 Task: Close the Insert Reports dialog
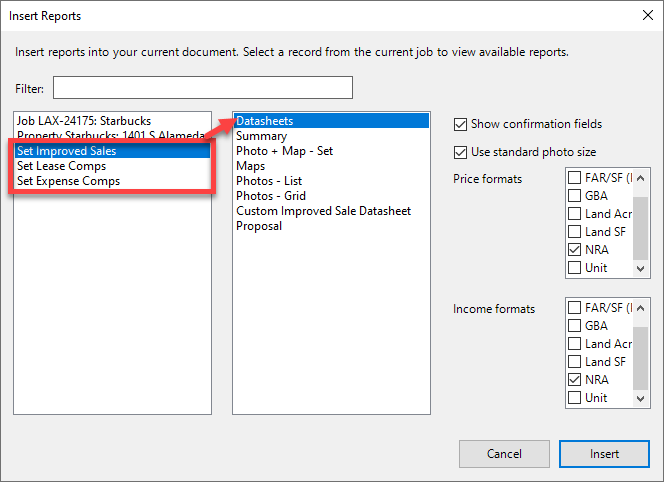point(647,16)
